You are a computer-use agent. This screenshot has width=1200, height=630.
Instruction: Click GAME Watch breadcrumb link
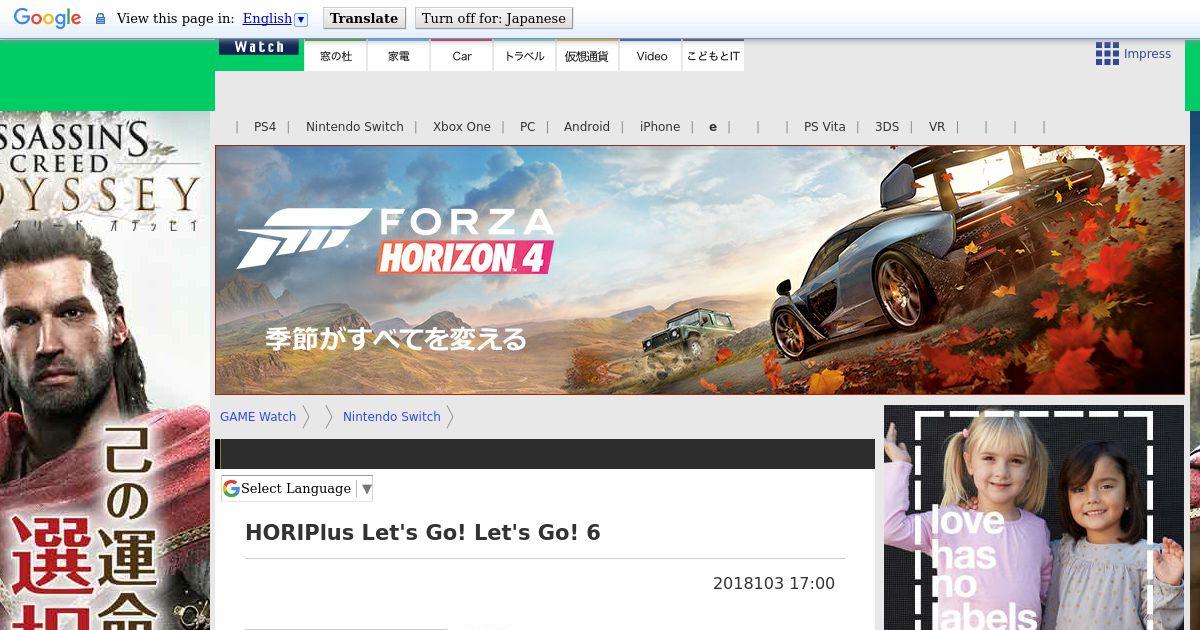coord(258,417)
